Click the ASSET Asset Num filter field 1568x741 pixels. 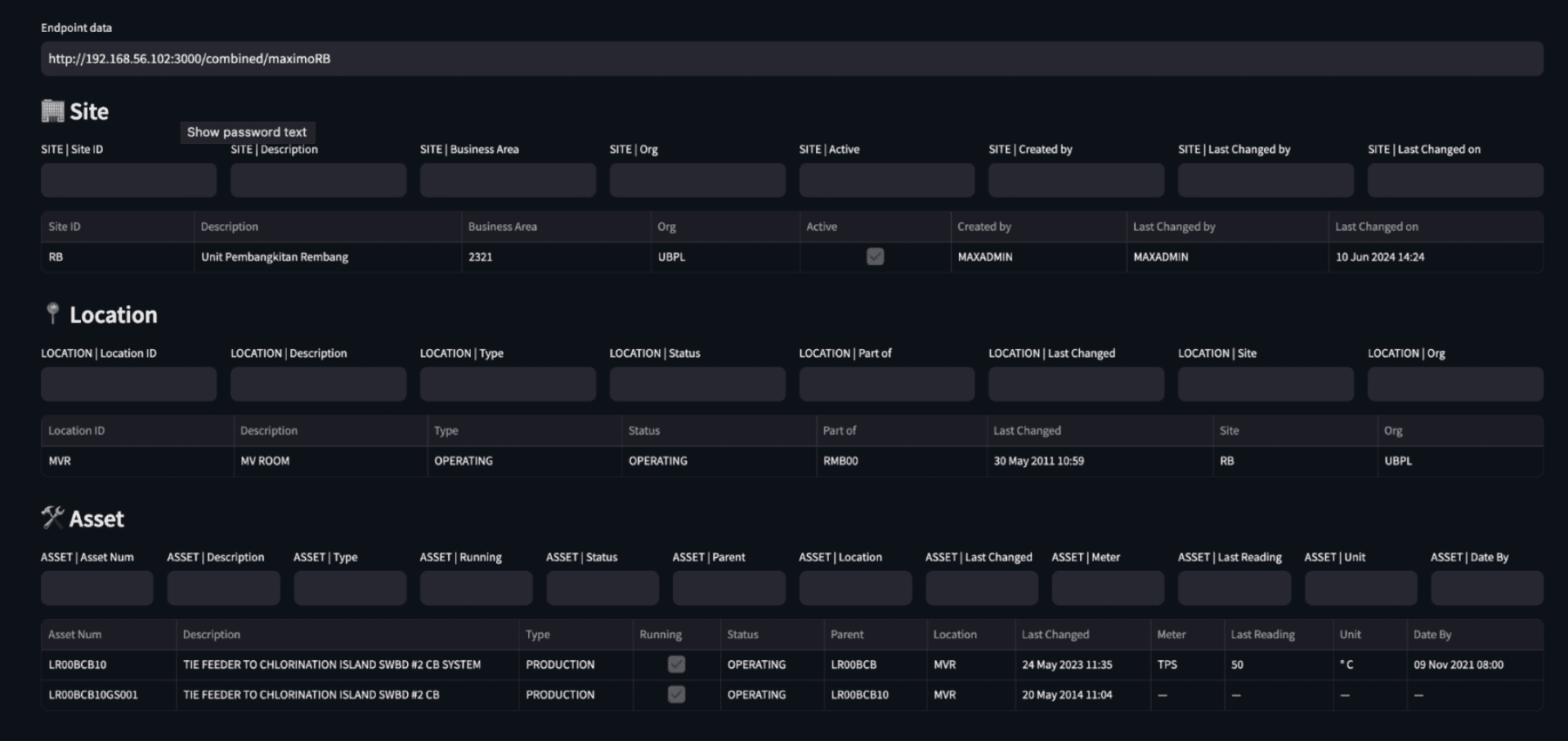(96, 587)
